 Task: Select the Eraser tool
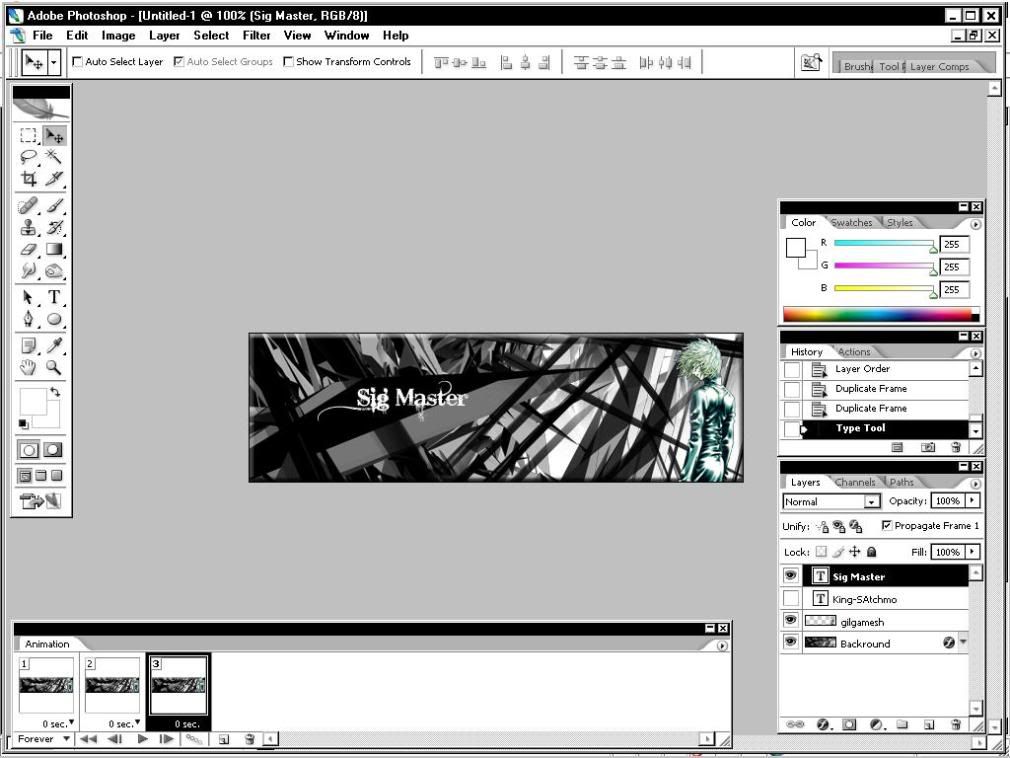pos(28,249)
